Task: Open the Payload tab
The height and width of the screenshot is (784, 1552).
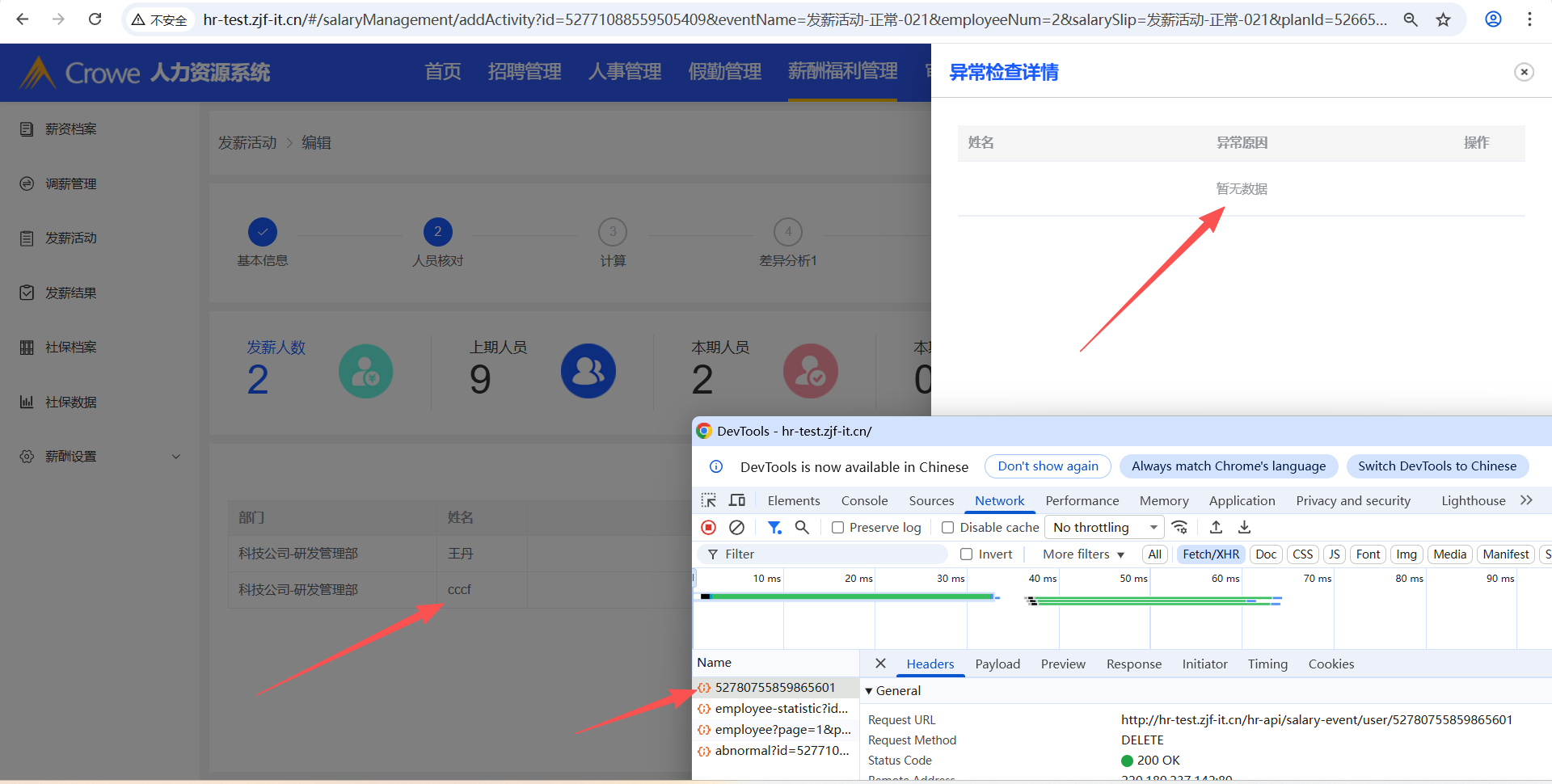Action: (997, 664)
